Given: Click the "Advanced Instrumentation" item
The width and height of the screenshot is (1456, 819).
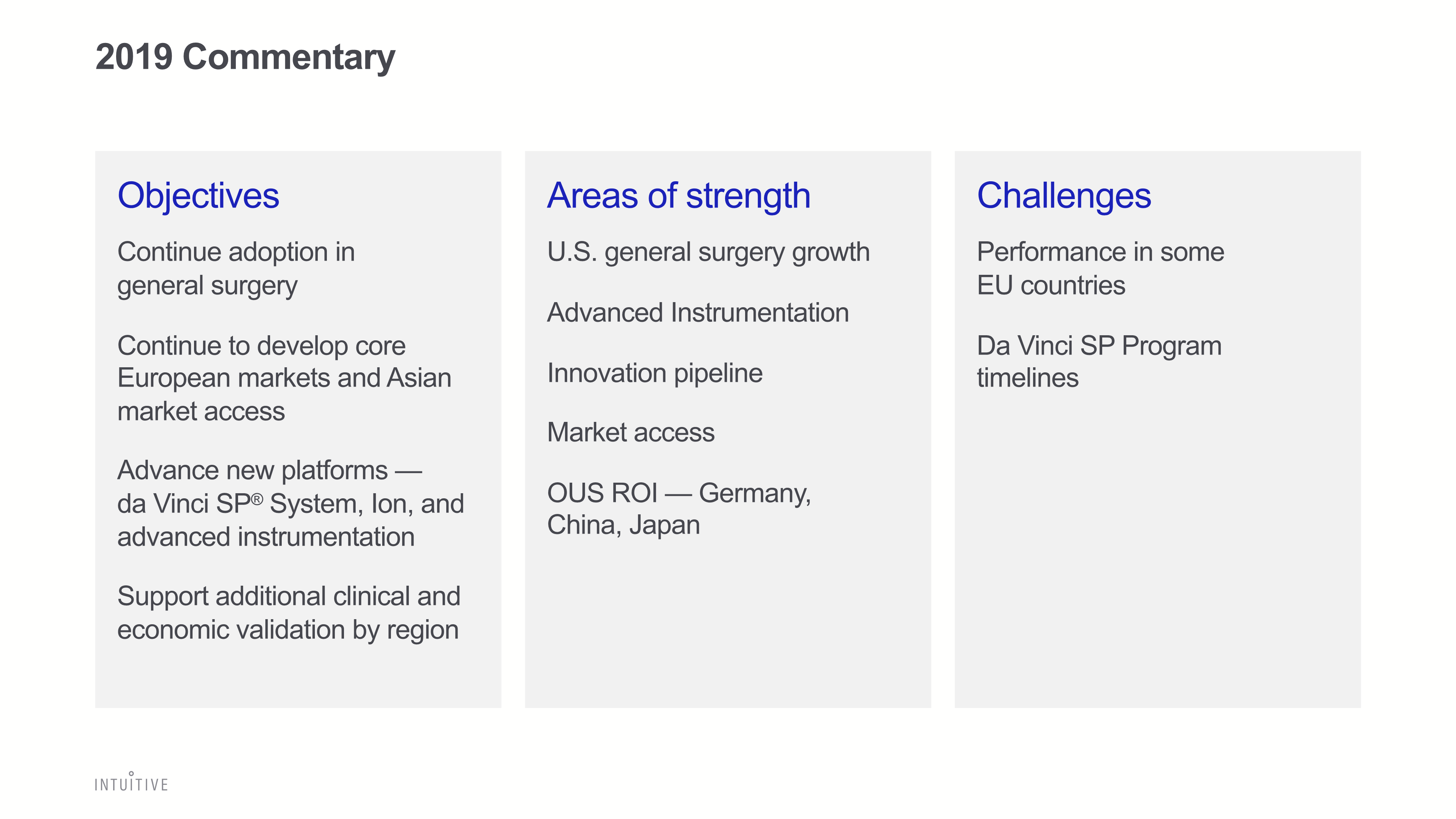Looking at the screenshot, I should pos(697,313).
